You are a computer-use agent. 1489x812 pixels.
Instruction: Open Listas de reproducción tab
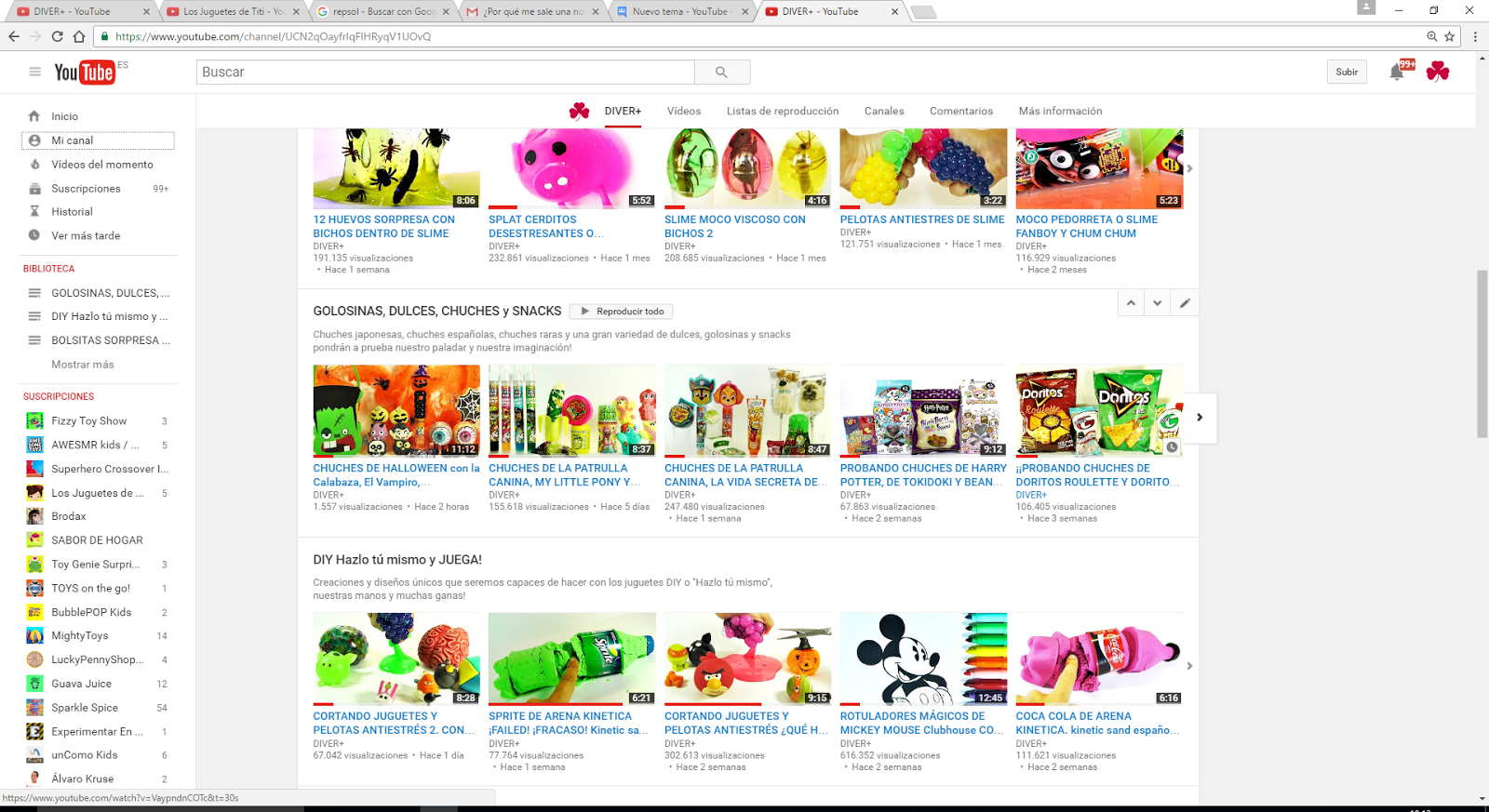click(783, 111)
